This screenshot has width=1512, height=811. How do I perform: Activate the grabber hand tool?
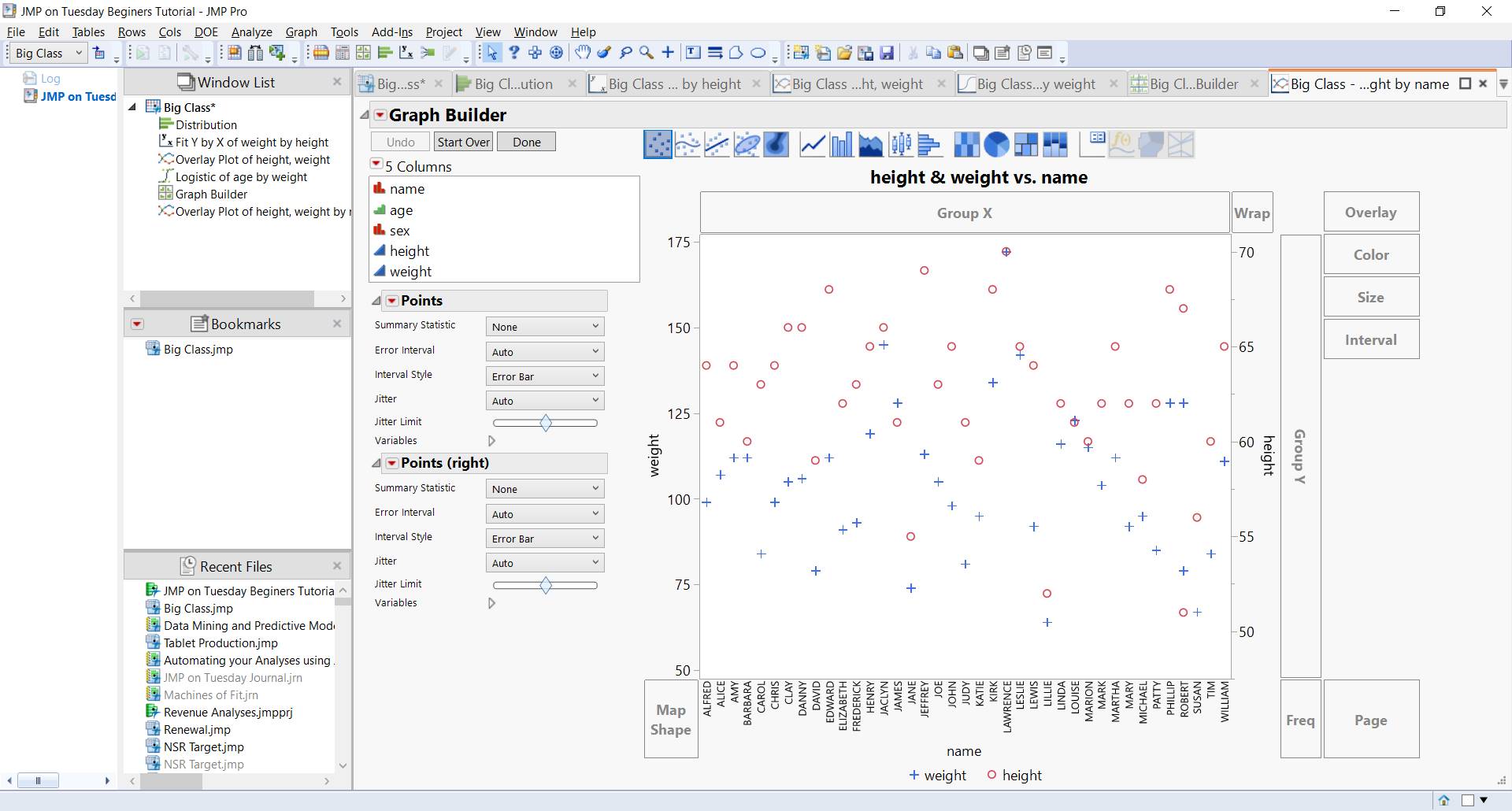click(x=584, y=53)
